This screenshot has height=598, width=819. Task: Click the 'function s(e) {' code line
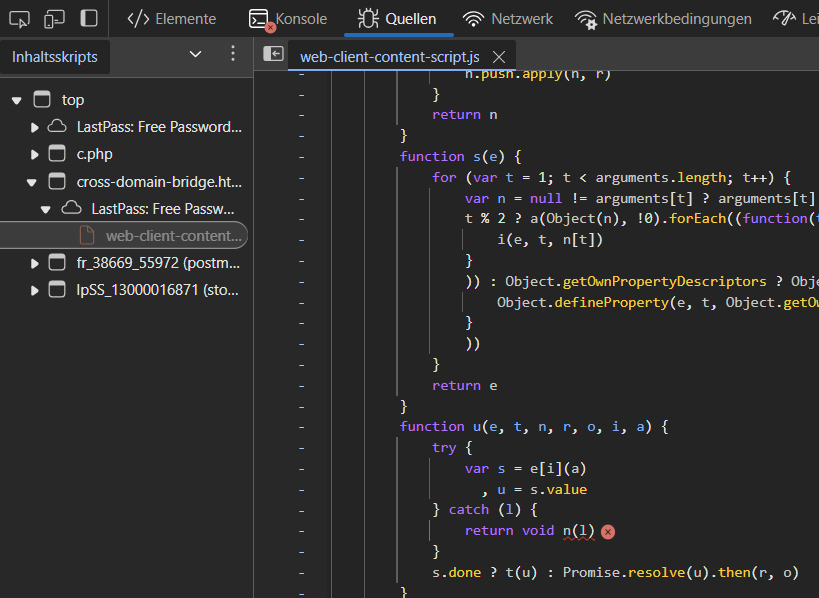tap(460, 157)
